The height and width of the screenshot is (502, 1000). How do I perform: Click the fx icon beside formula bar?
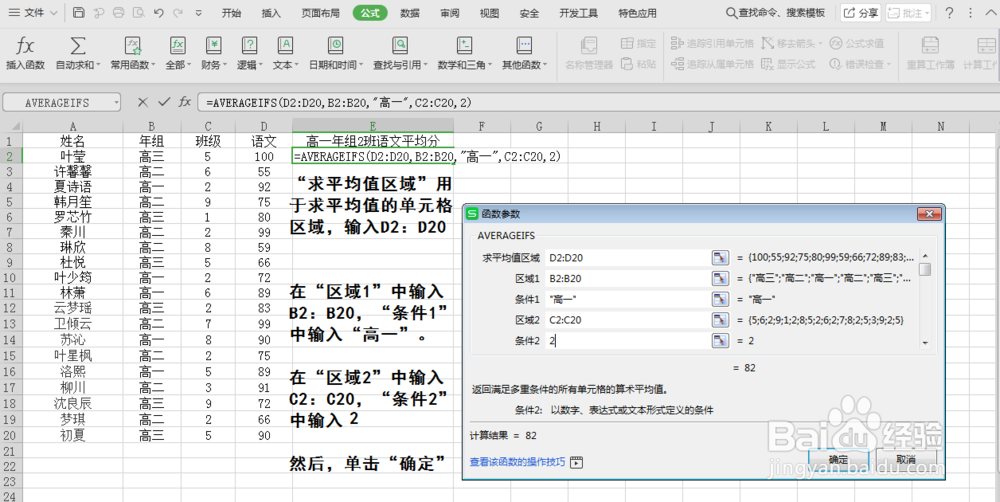(x=185, y=102)
